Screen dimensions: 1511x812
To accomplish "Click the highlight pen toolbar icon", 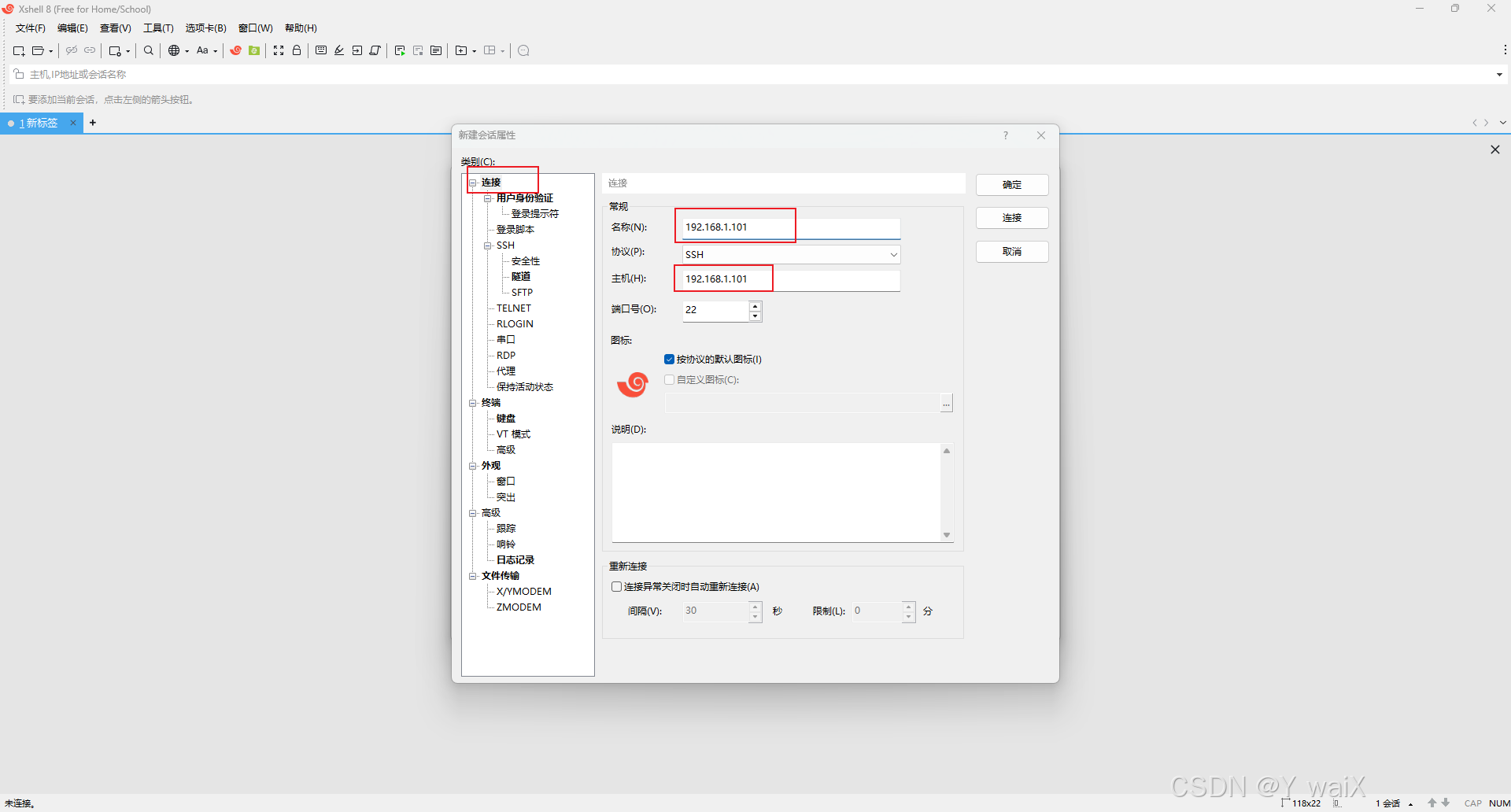I will [339, 50].
